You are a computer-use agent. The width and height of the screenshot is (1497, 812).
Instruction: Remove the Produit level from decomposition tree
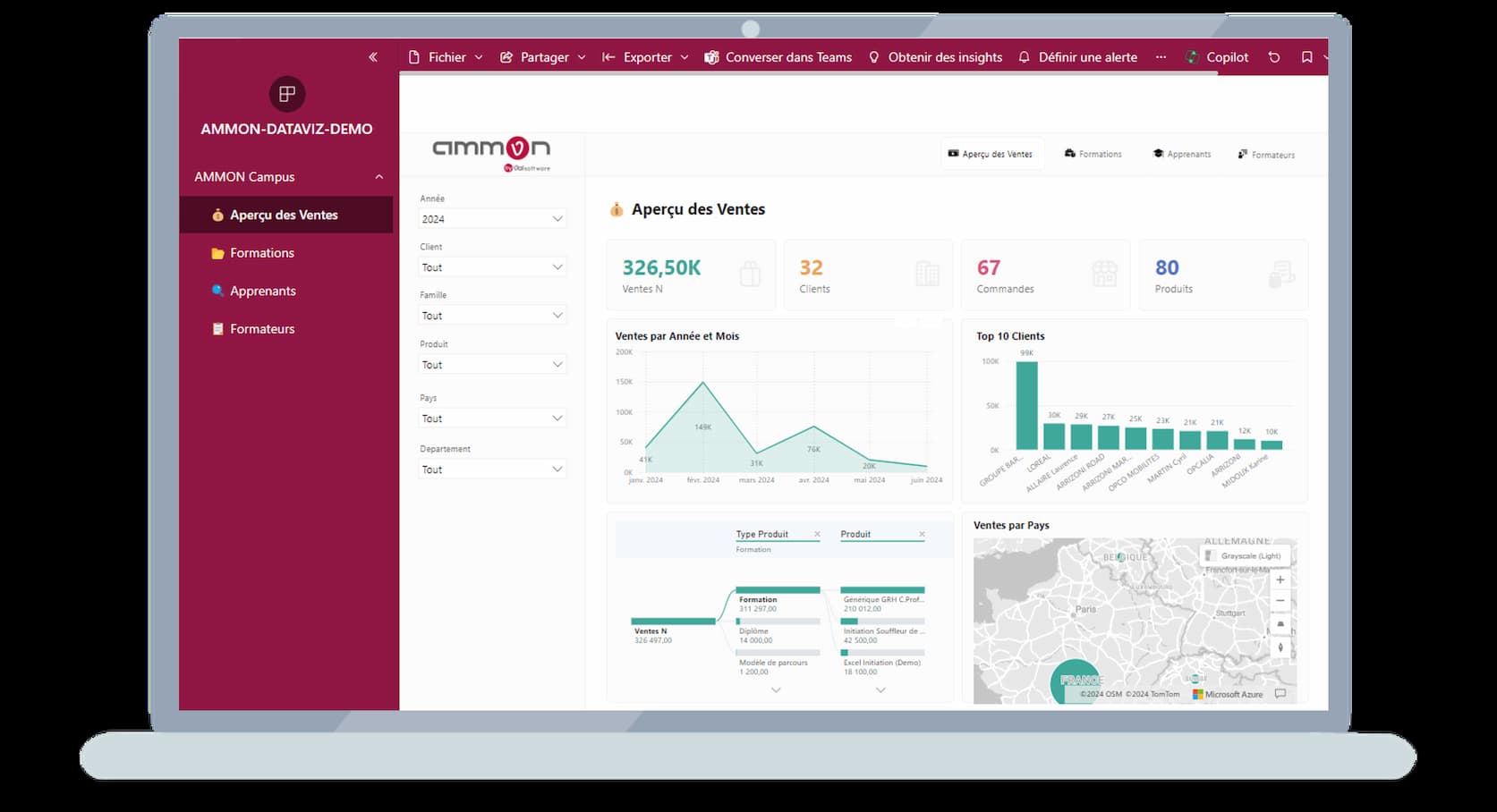click(x=922, y=535)
